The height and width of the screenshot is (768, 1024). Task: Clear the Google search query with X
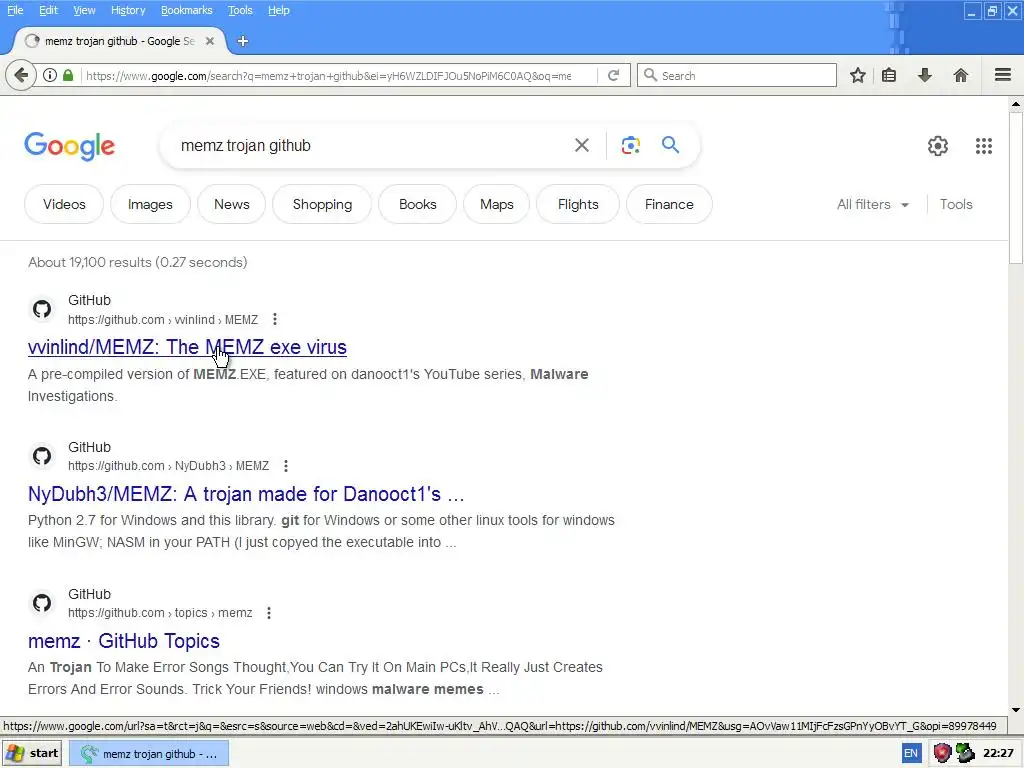click(581, 145)
